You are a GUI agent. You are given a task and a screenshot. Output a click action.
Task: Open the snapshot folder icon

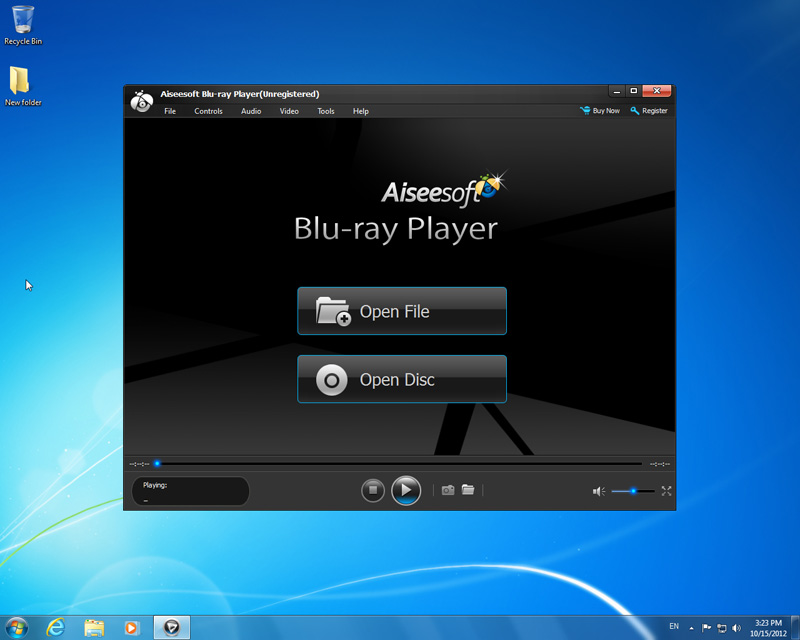click(x=468, y=490)
